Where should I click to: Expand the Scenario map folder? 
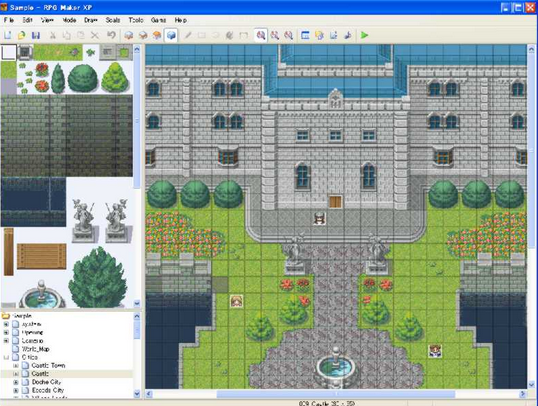click(6, 340)
